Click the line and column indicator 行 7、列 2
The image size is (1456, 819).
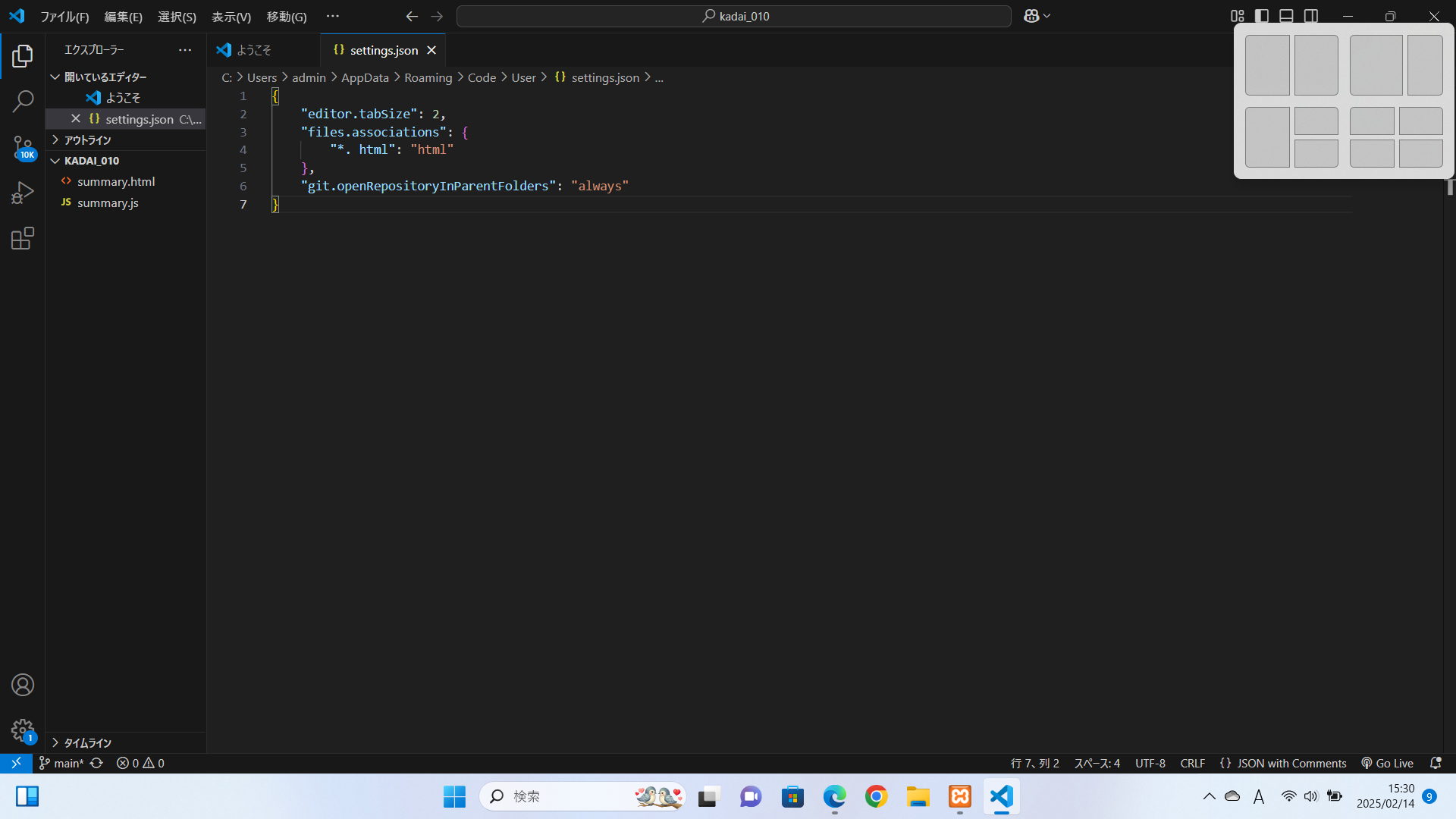[x=1034, y=763]
